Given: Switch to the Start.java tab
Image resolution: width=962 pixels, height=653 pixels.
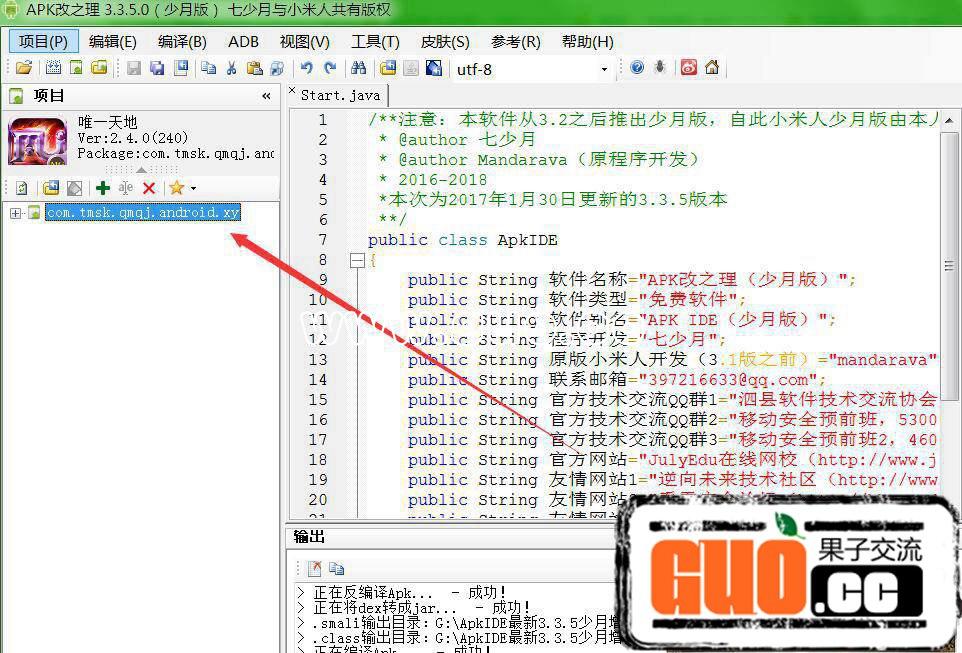Looking at the screenshot, I should coord(340,95).
